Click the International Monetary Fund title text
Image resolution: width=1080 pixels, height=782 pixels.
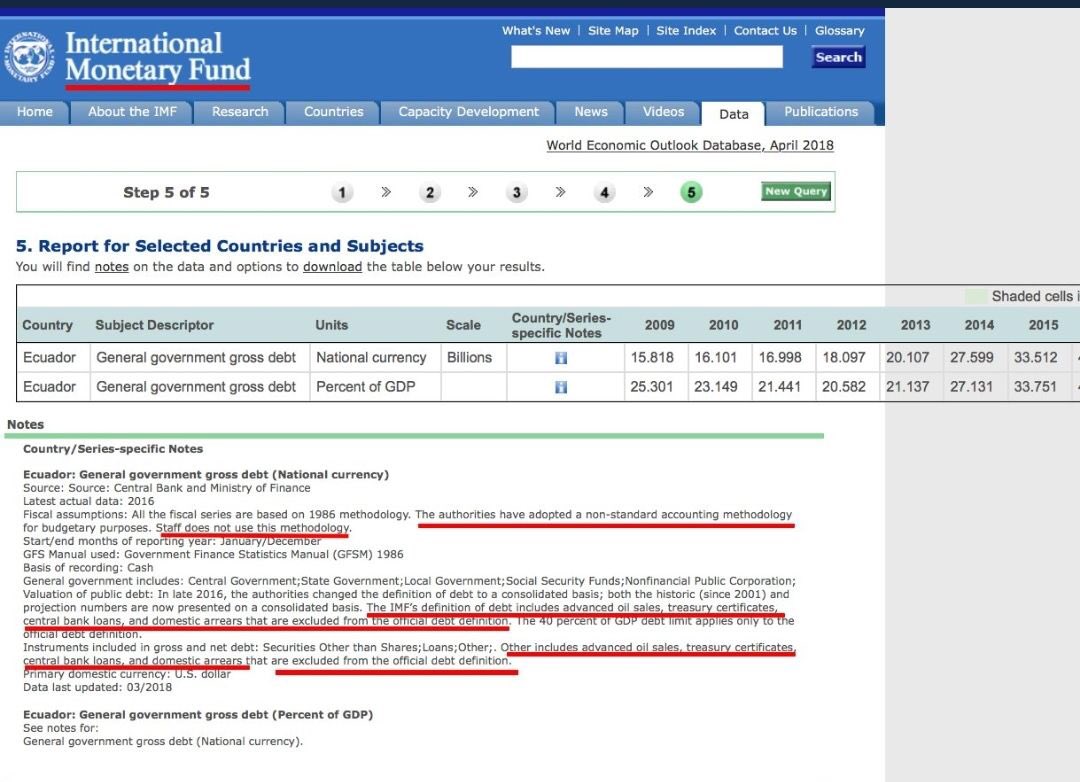[x=158, y=56]
